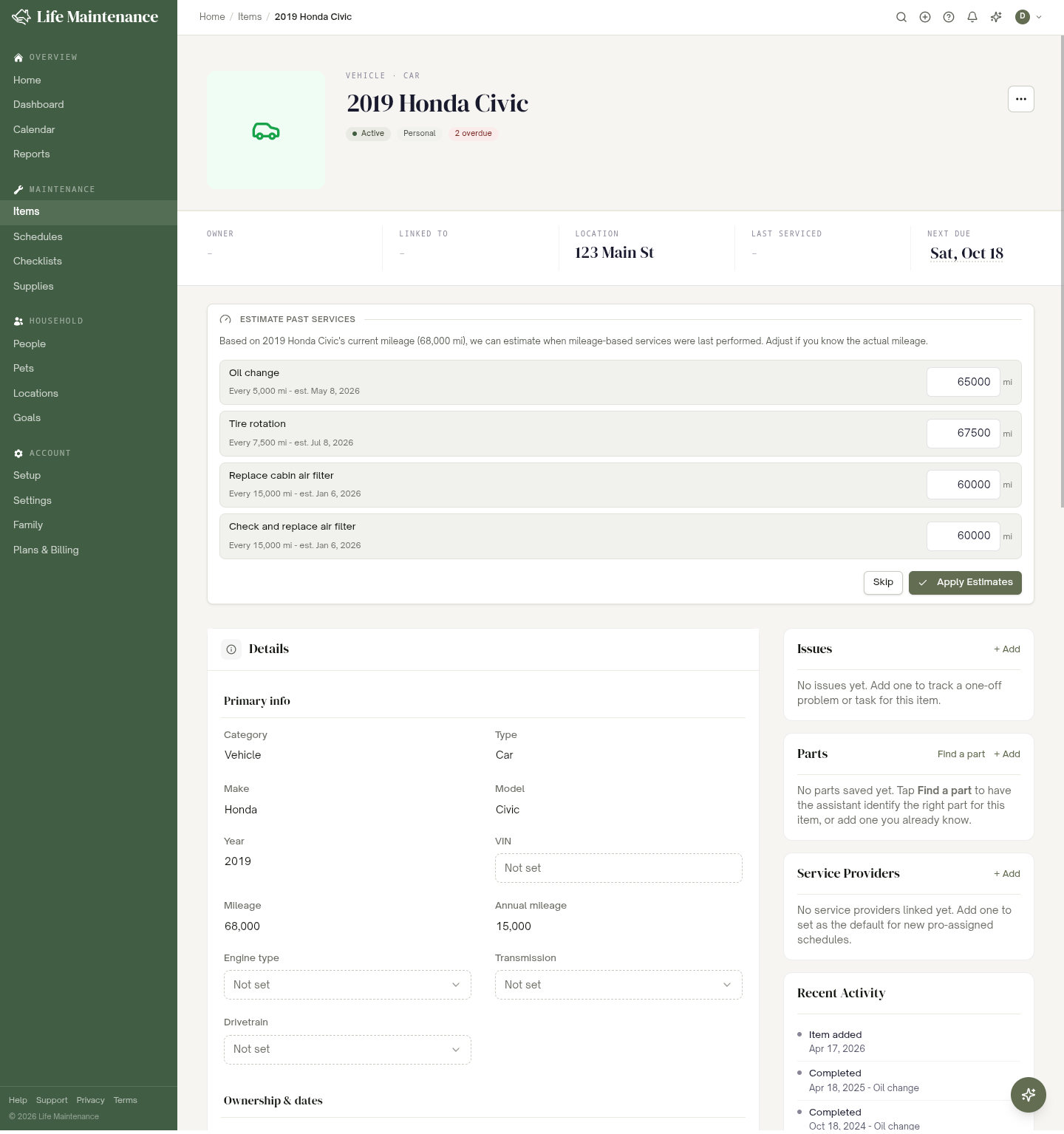Open the user avatar D menu
Viewport: 1064px width, 1134px height.
tap(1023, 17)
